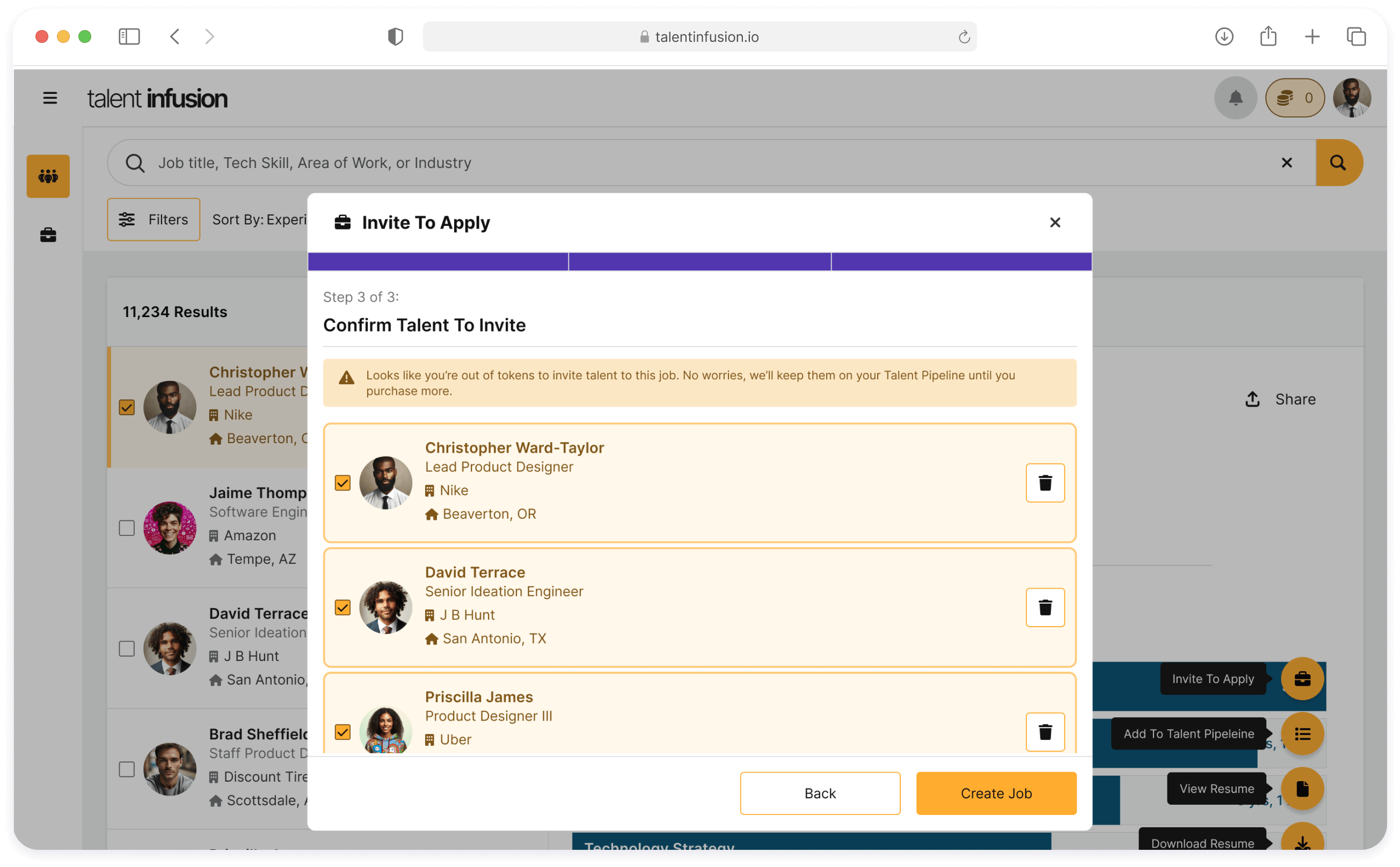This screenshot has height=867, width=1400.
Task: Click the token coins counter
Action: pyautogui.click(x=1294, y=98)
